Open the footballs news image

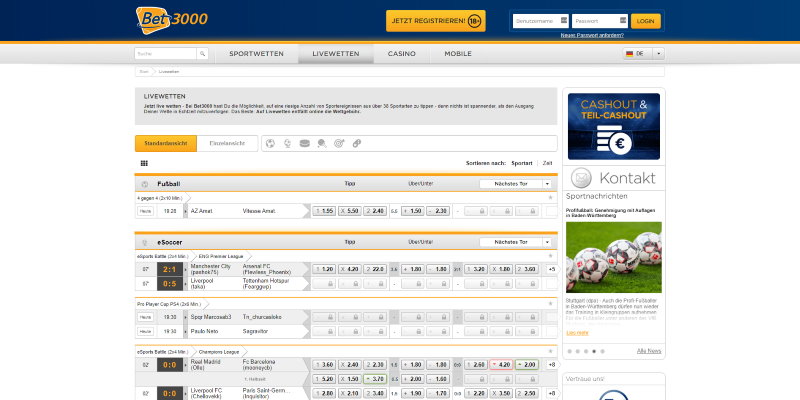click(x=614, y=257)
